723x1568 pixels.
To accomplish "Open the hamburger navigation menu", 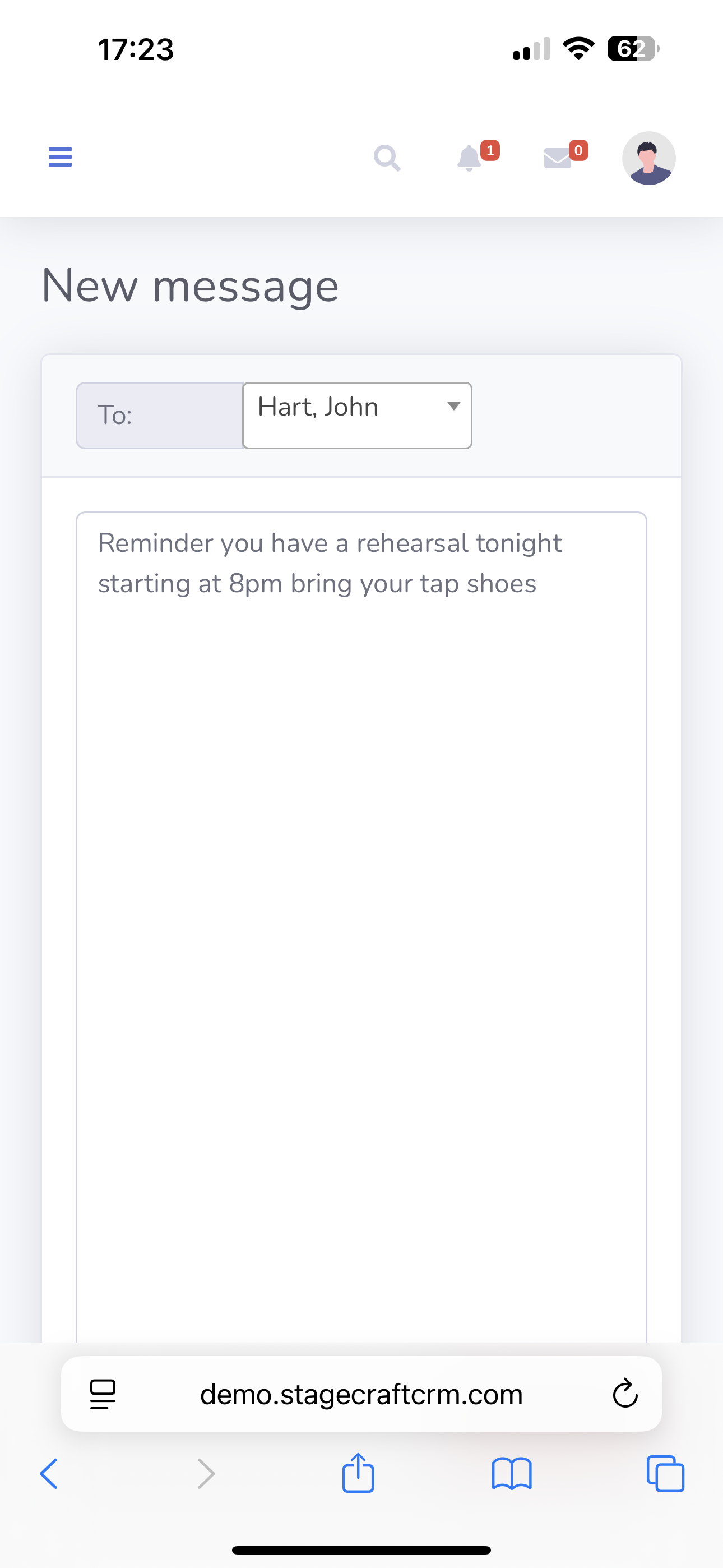I will click(59, 157).
